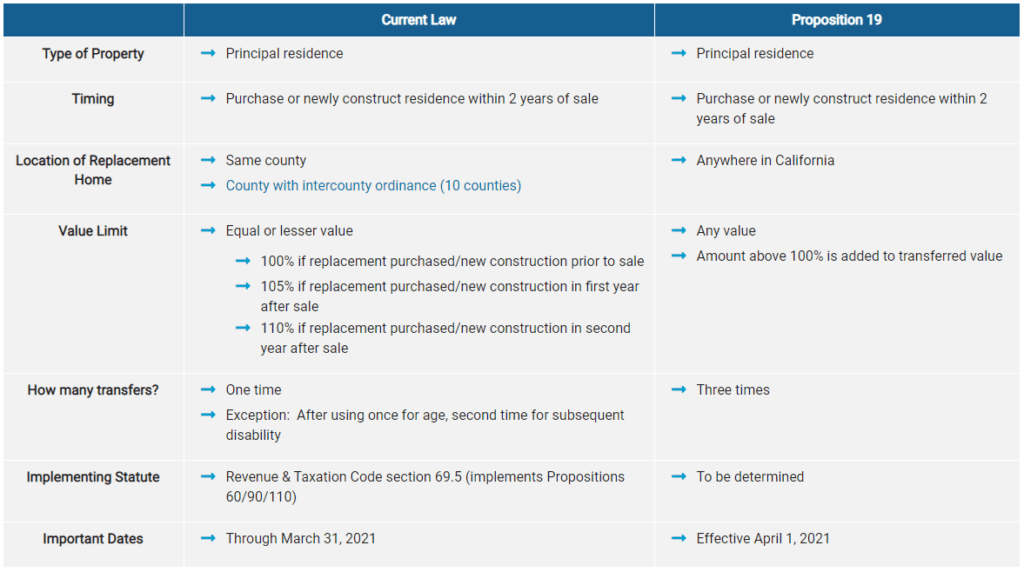Click the 'Important Dates' row label
Viewport: 1024px width, 572px height.
click(93, 539)
